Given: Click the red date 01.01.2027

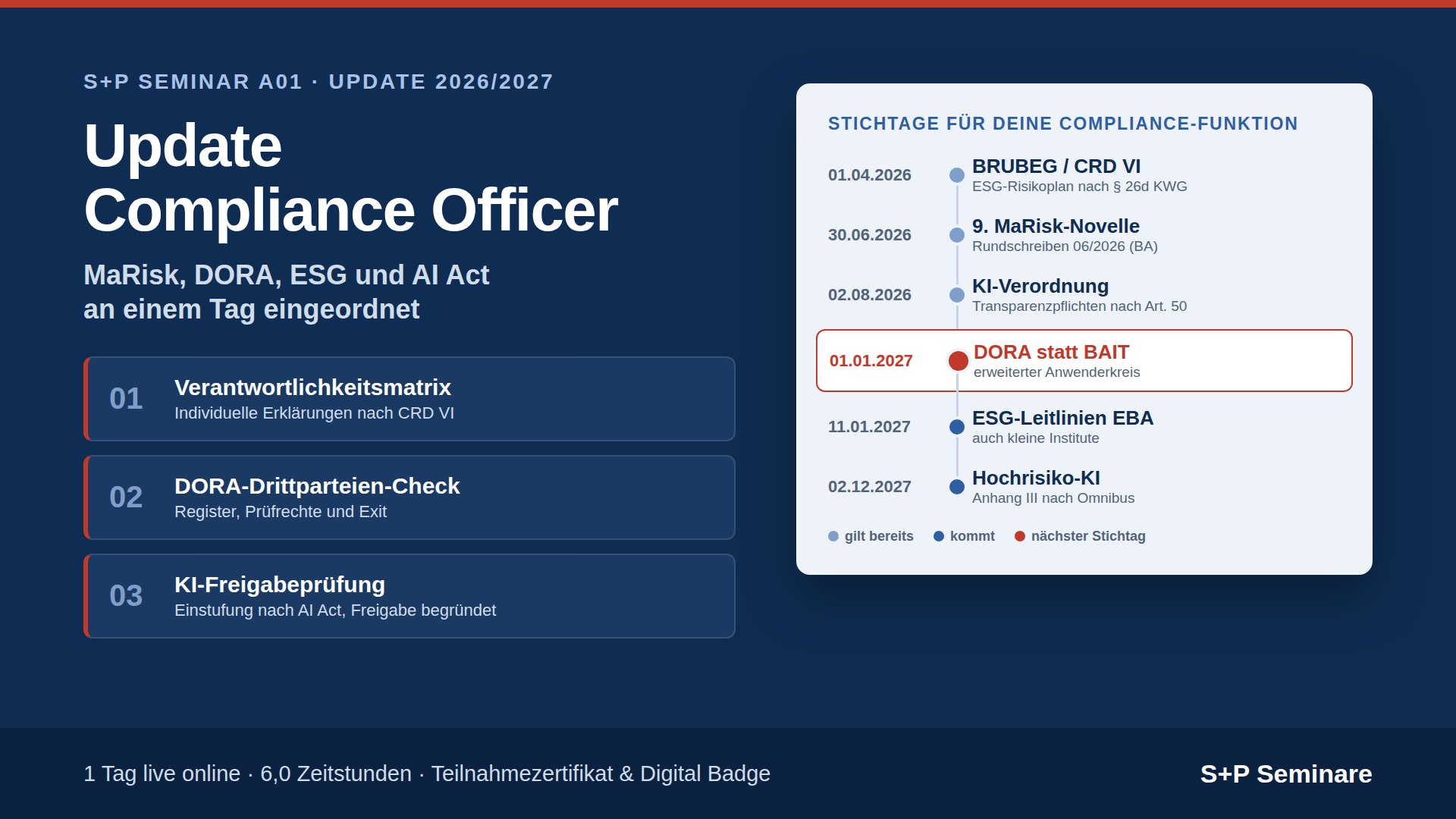Looking at the screenshot, I should tap(871, 361).
